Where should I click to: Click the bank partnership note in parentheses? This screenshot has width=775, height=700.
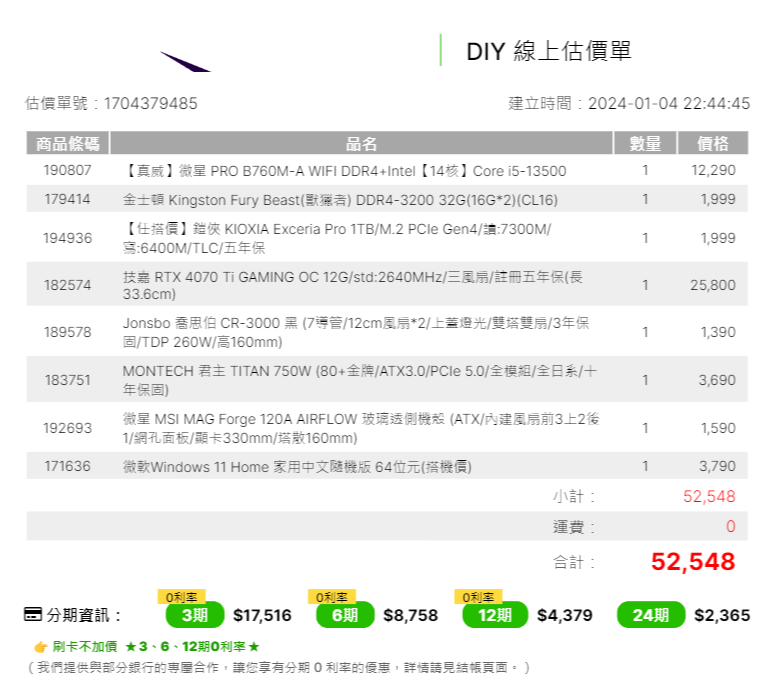point(278,667)
